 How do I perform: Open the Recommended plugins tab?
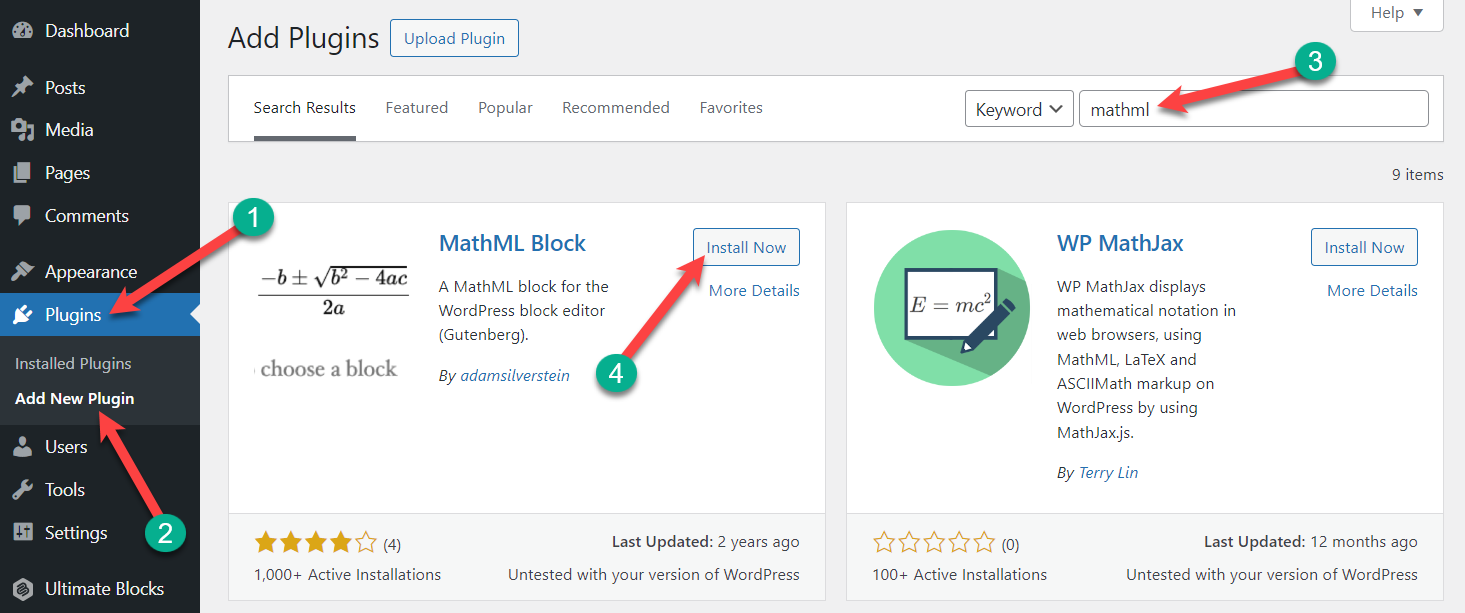[x=615, y=108]
